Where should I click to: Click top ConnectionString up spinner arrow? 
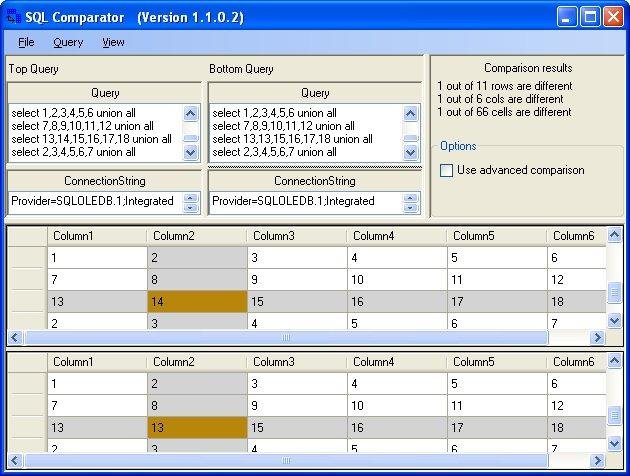pos(190,198)
